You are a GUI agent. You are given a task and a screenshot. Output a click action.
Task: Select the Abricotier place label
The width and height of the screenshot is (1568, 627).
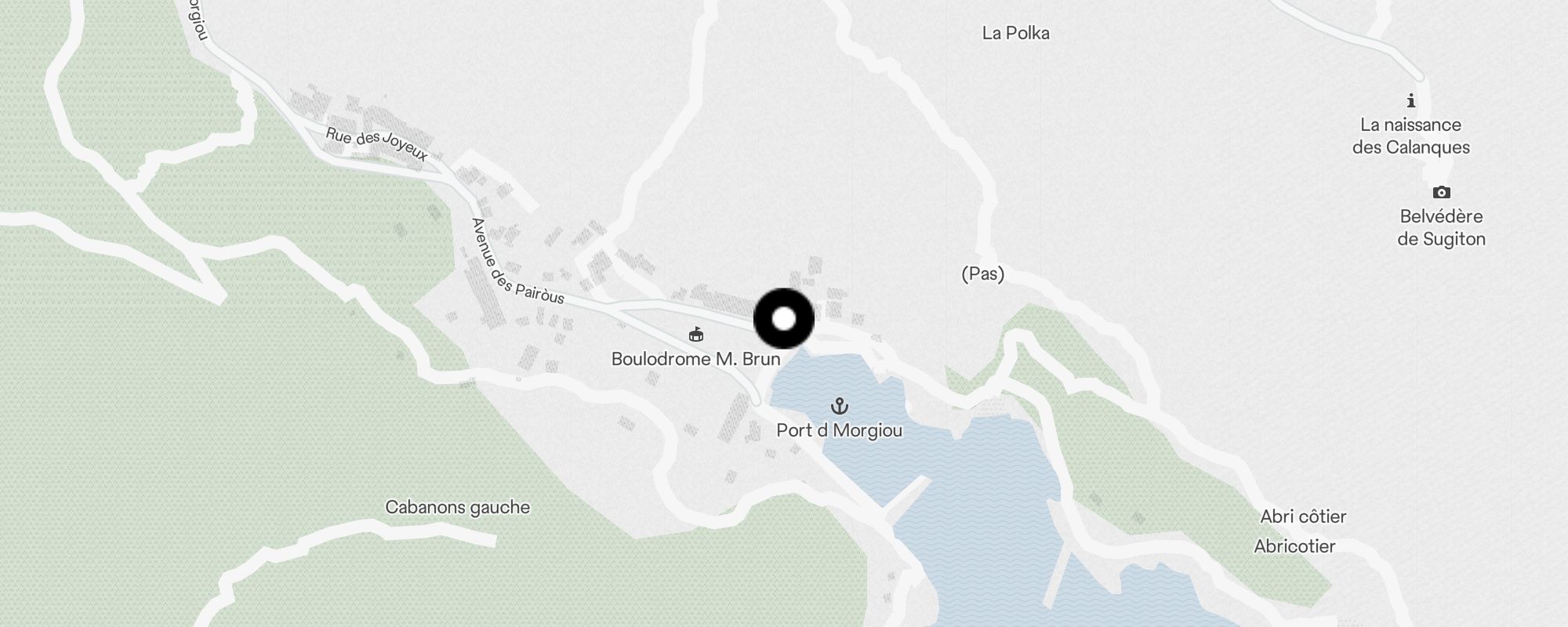tap(1294, 546)
